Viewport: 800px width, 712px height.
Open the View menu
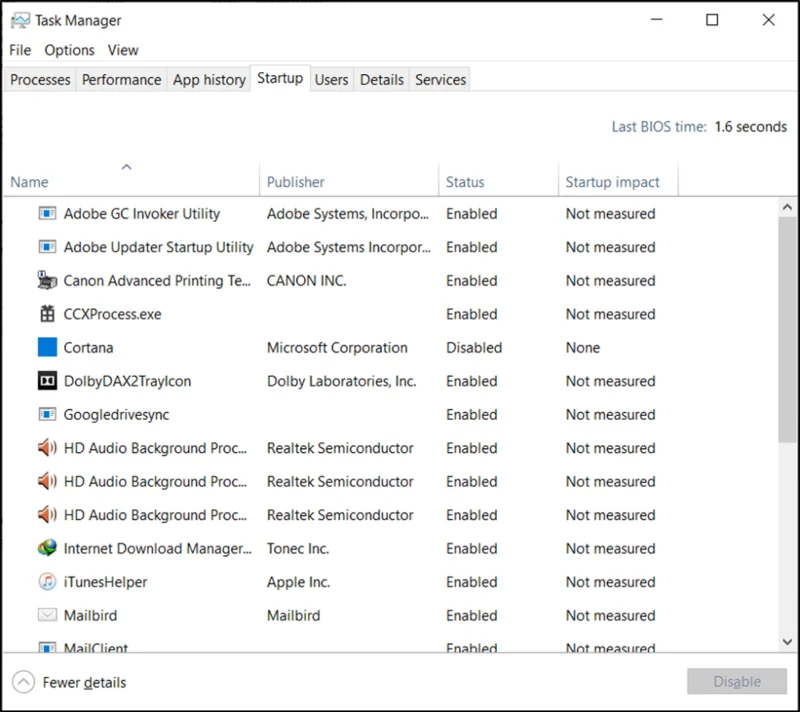[123, 50]
